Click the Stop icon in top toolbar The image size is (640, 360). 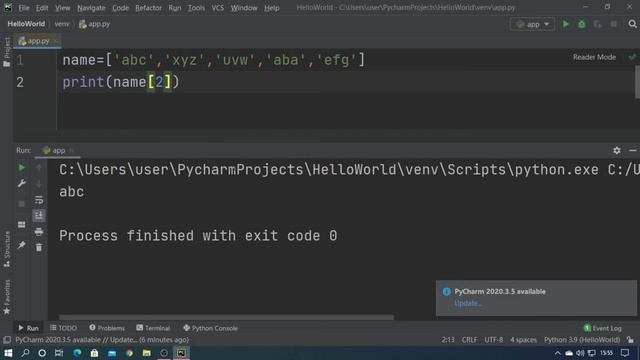pyautogui.click(x=613, y=24)
